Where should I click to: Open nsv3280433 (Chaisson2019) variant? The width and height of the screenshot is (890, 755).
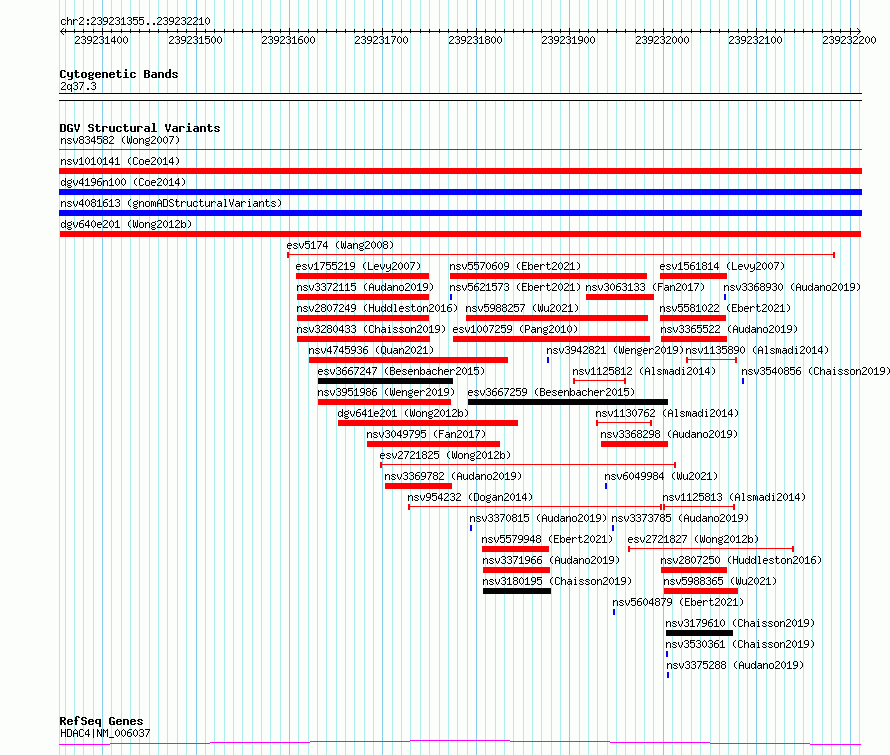pos(371,329)
